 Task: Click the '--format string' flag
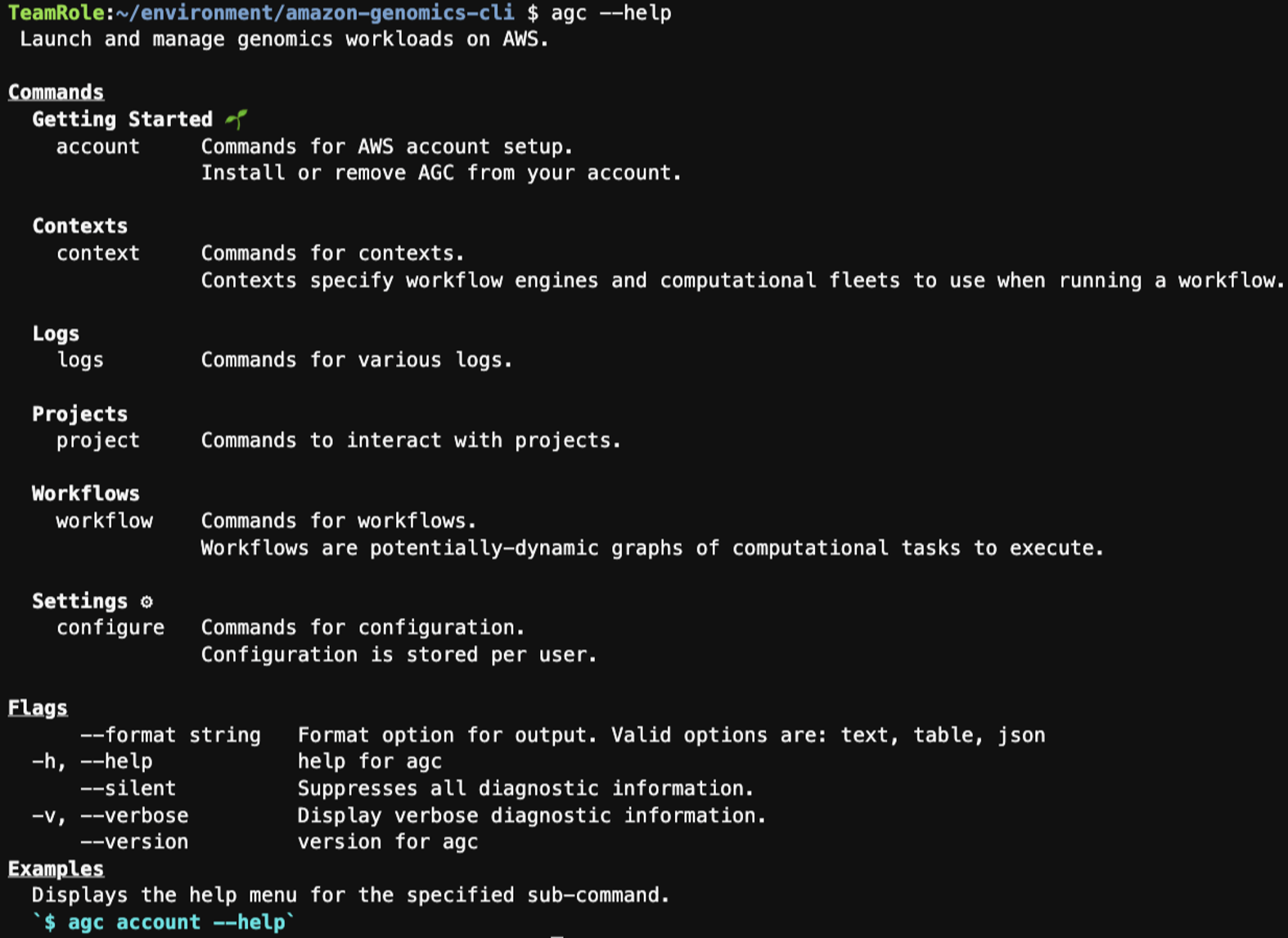(170, 735)
